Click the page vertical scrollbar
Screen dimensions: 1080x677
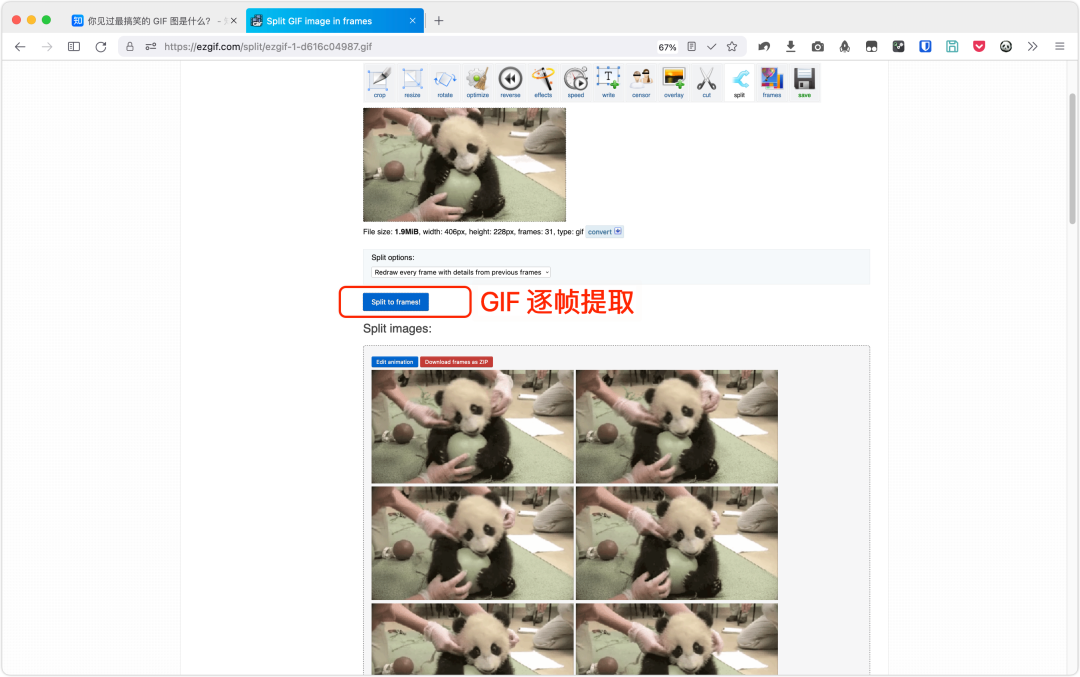click(x=1072, y=158)
